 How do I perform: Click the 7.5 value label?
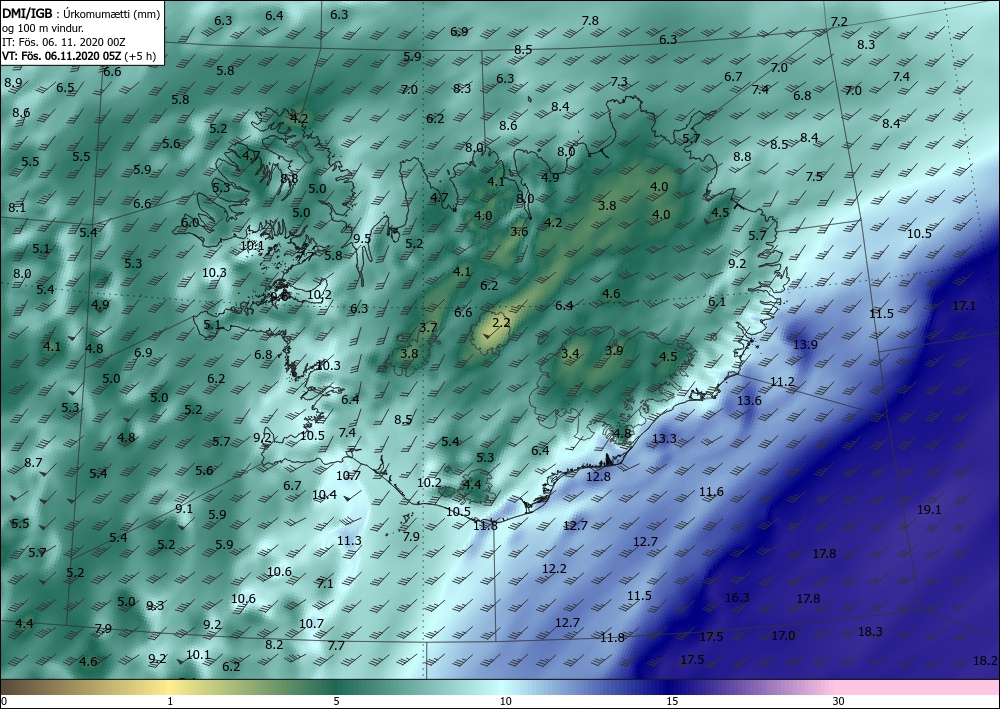click(x=814, y=177)
